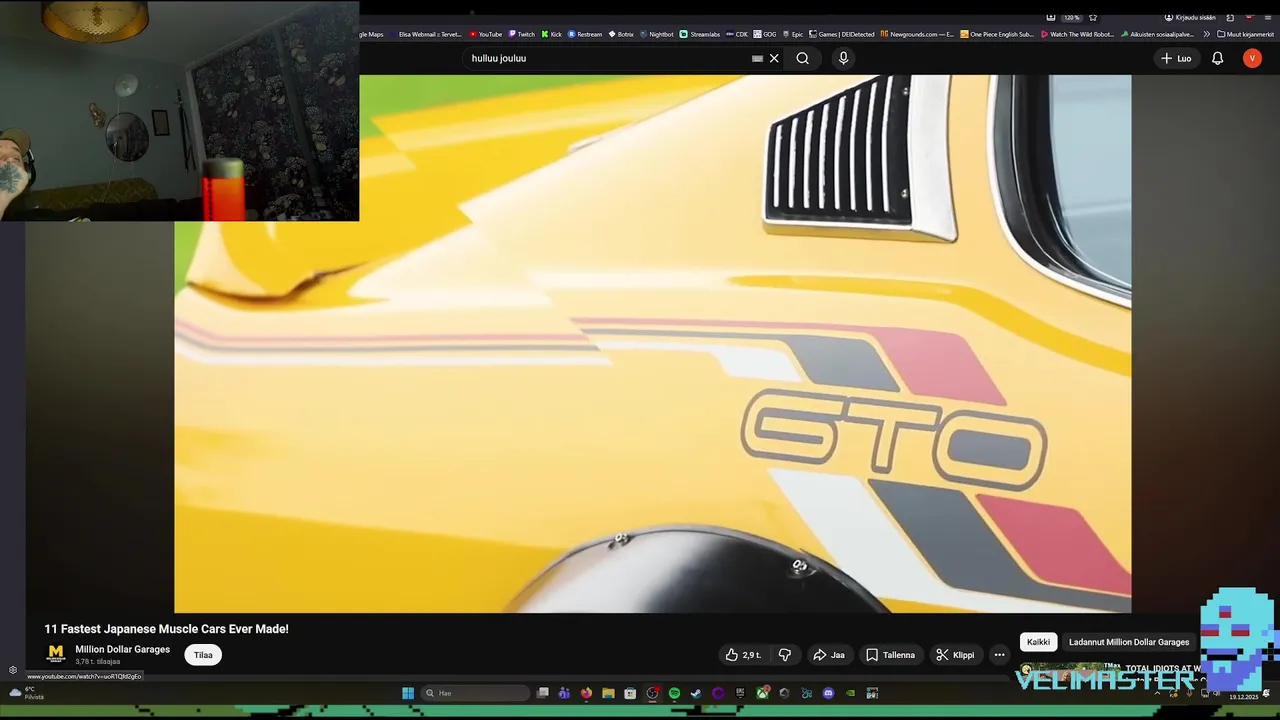
Task: Open the Restream bookmark
Action: tap(585, 34)
